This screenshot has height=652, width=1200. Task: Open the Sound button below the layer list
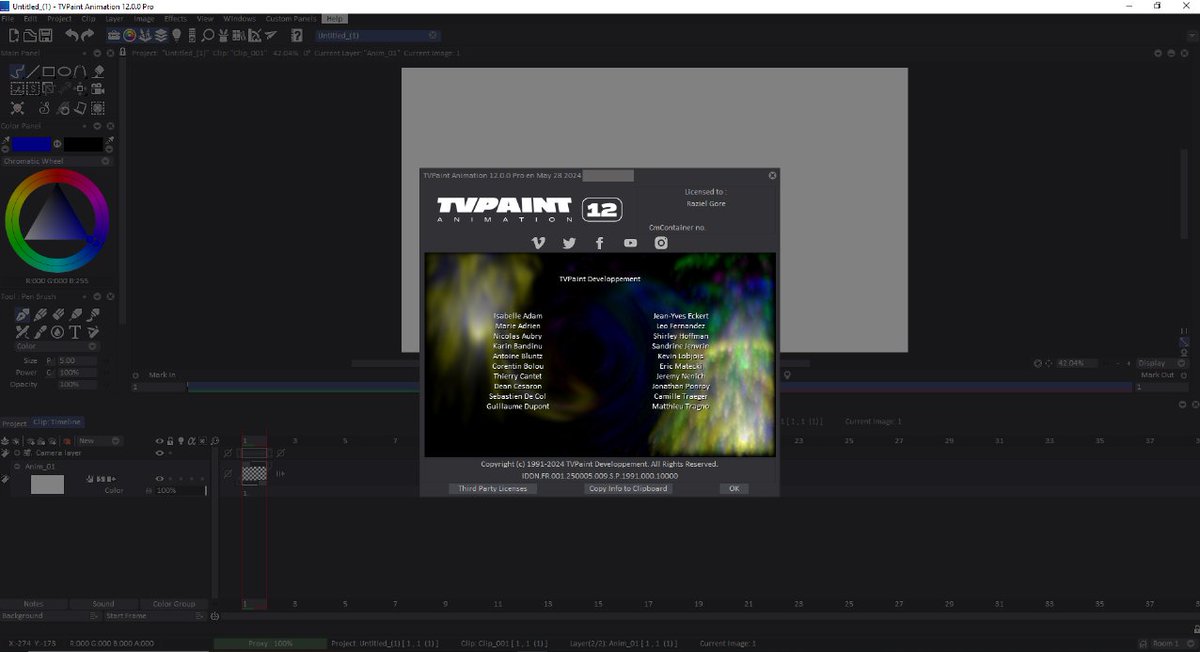(x=104, y=604)
